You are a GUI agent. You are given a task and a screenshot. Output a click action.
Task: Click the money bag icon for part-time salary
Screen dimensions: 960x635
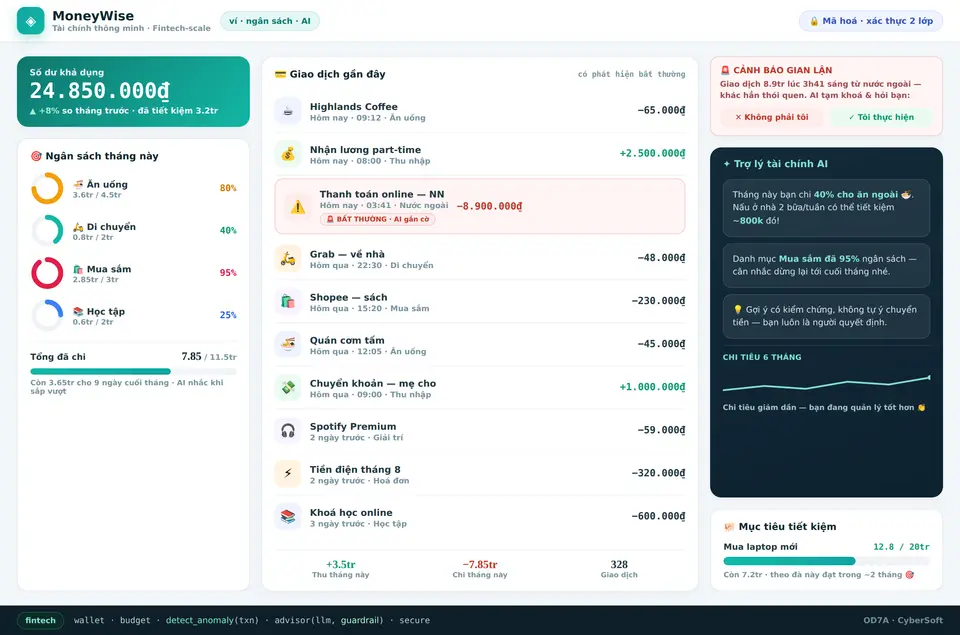tap(288, 154)
